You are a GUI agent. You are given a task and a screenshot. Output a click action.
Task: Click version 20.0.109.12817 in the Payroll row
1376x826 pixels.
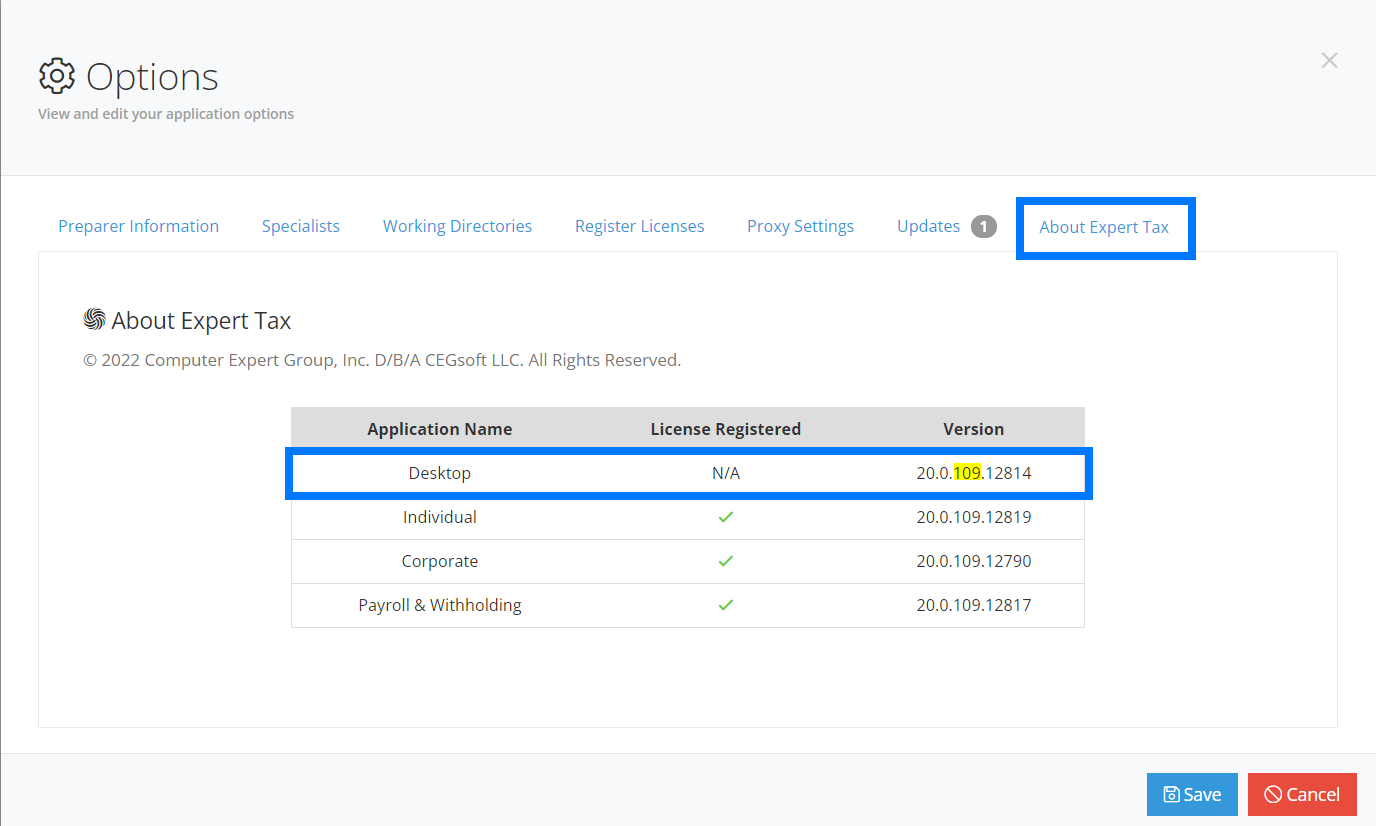tap(974, 605)
